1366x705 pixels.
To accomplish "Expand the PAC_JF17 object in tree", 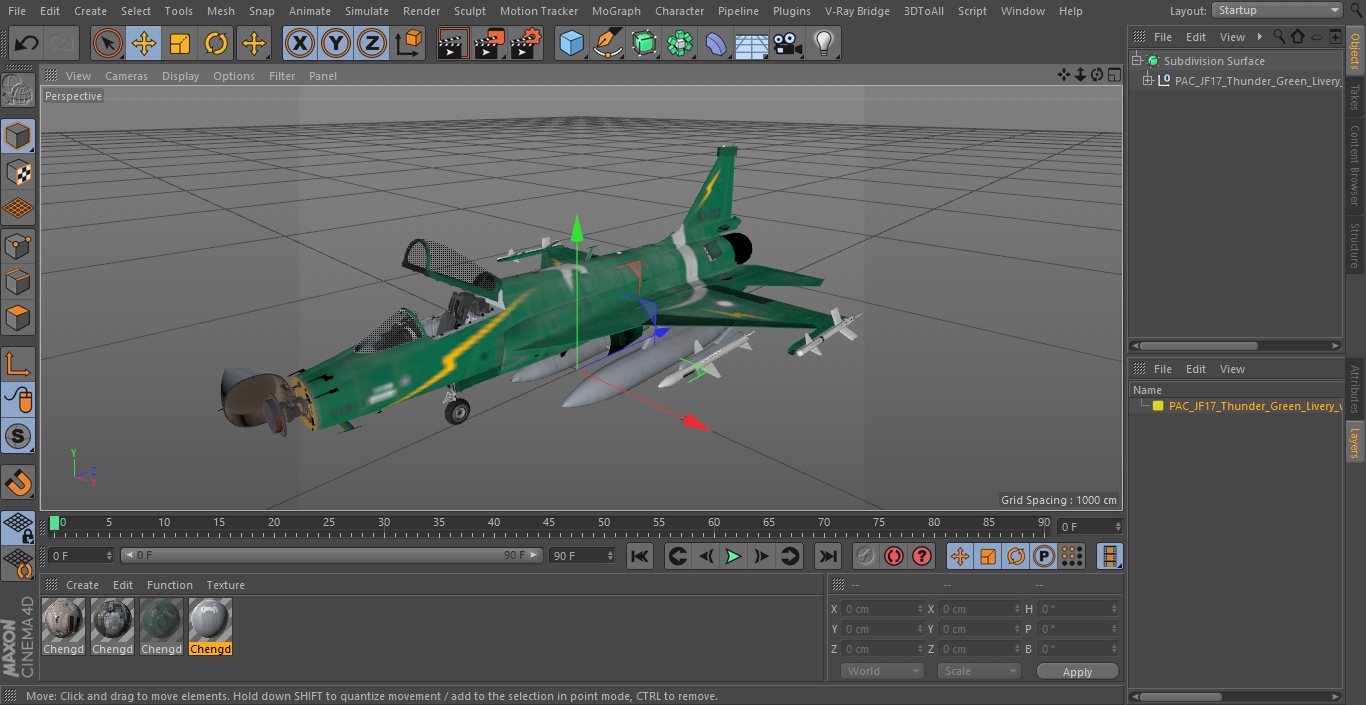I will click(x=1148, y=81).
